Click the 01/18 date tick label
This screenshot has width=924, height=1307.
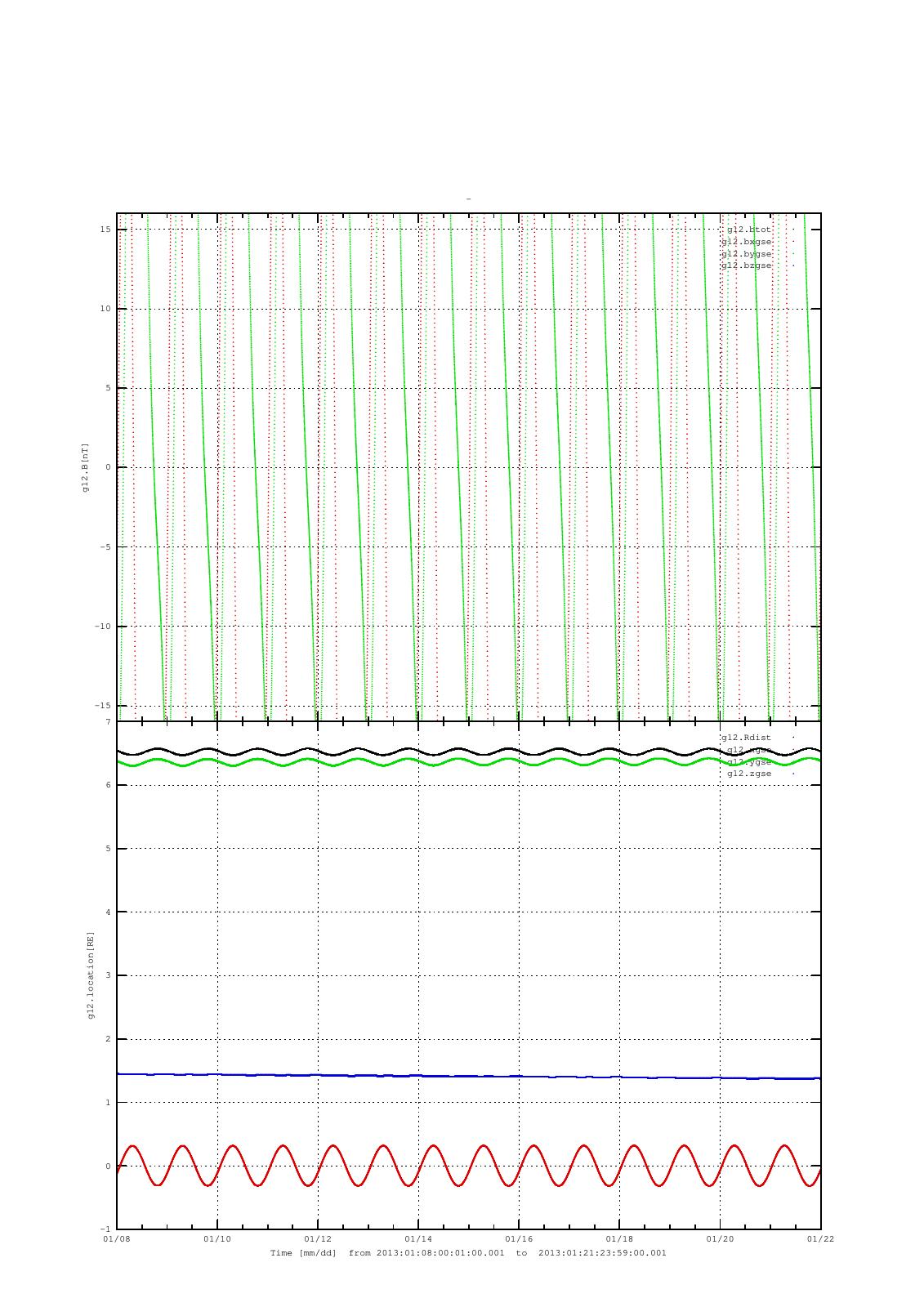point(619,1239)
